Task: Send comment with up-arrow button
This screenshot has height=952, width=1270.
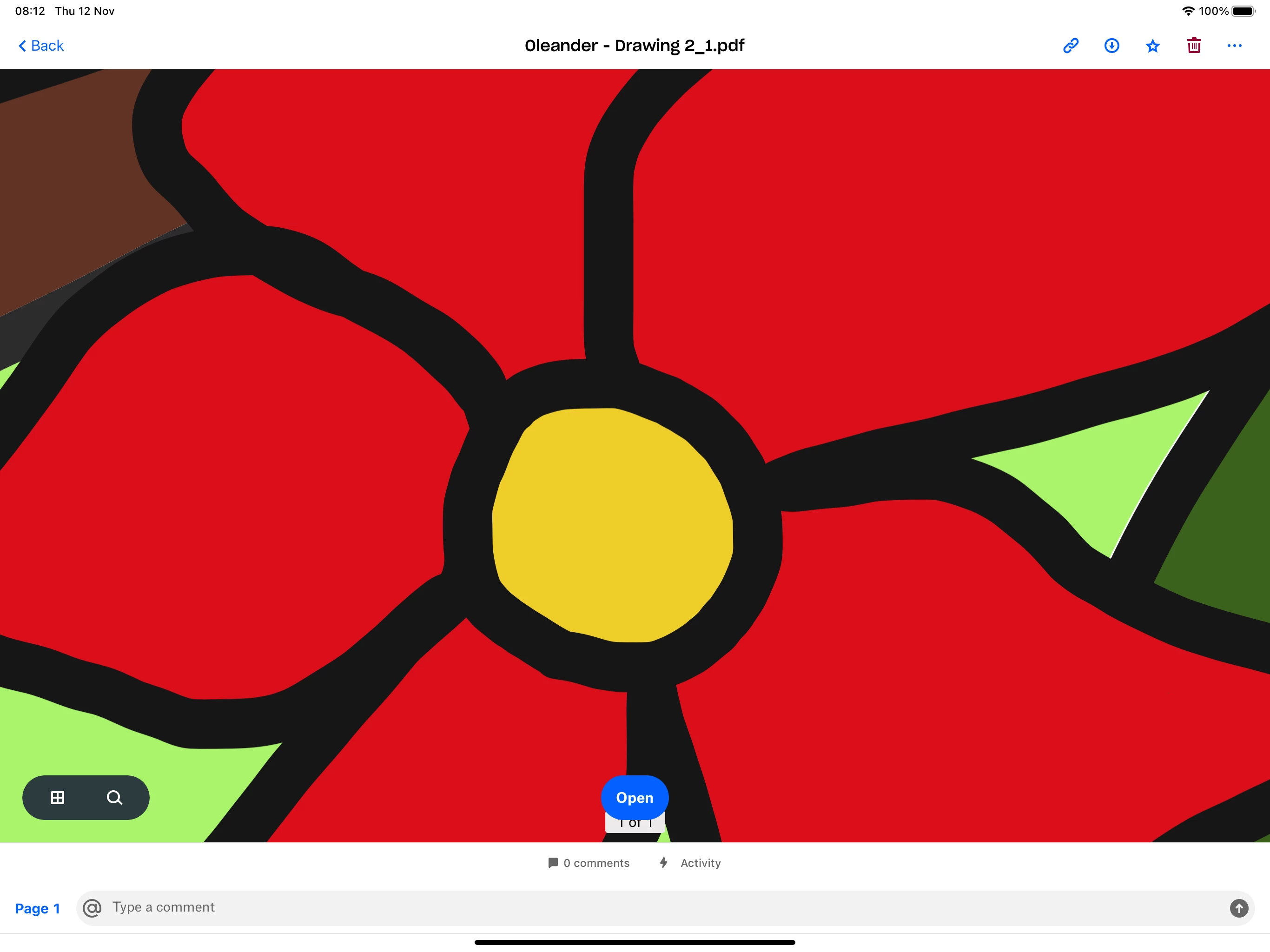Action: pos(1238,908)
